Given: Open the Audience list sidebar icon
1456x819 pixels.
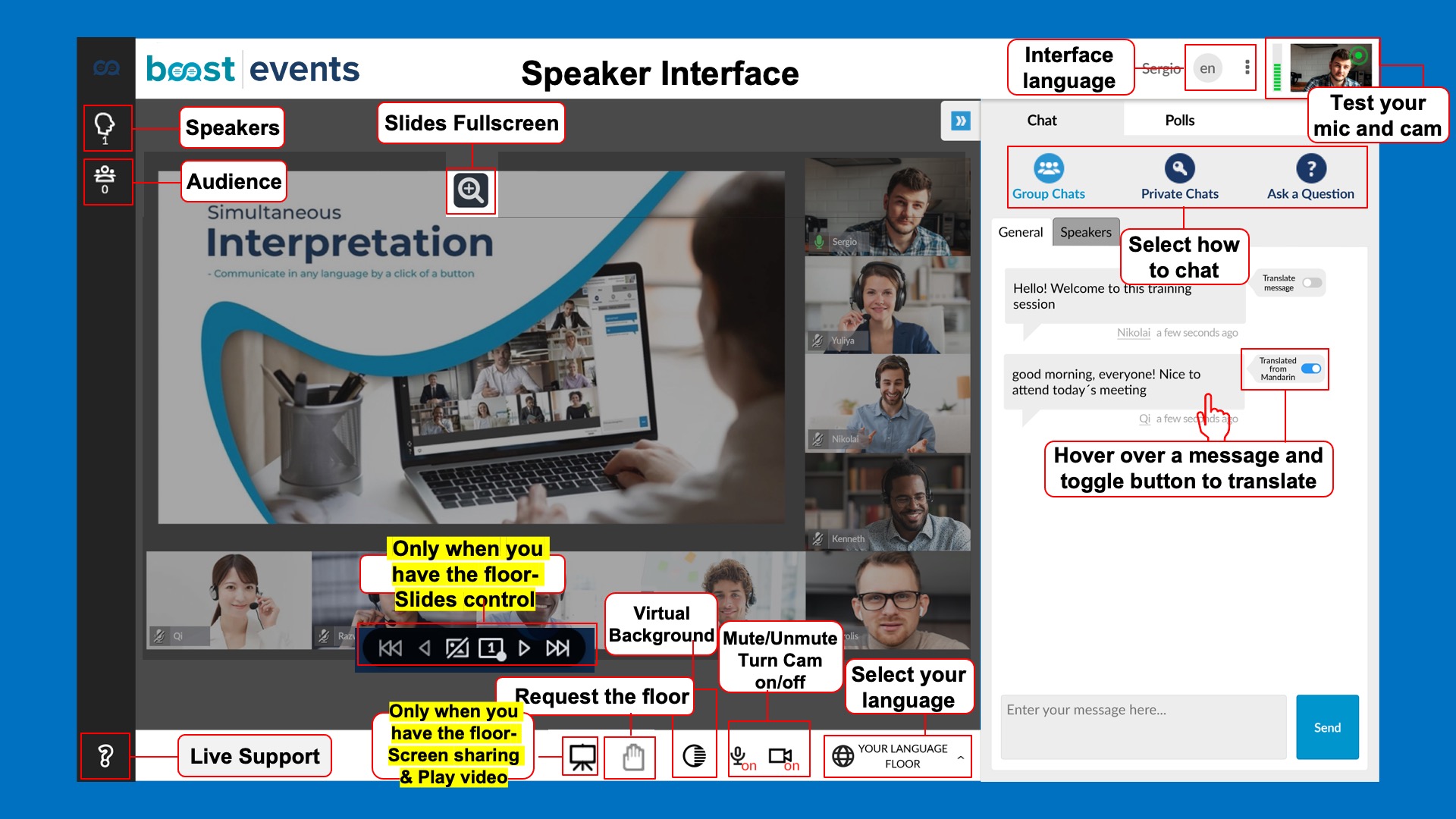Looking at the screenshot, I should [105, 179].
